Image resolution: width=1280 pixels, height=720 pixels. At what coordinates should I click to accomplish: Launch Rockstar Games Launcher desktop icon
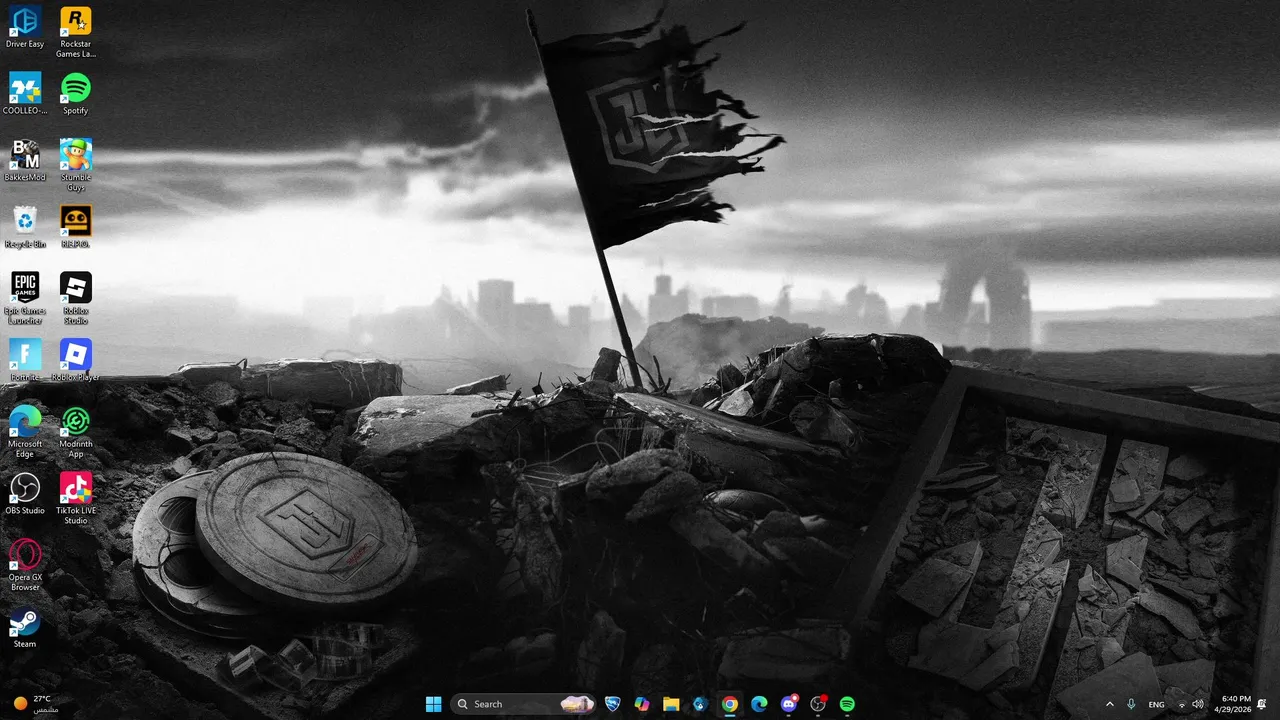[75, 32]
